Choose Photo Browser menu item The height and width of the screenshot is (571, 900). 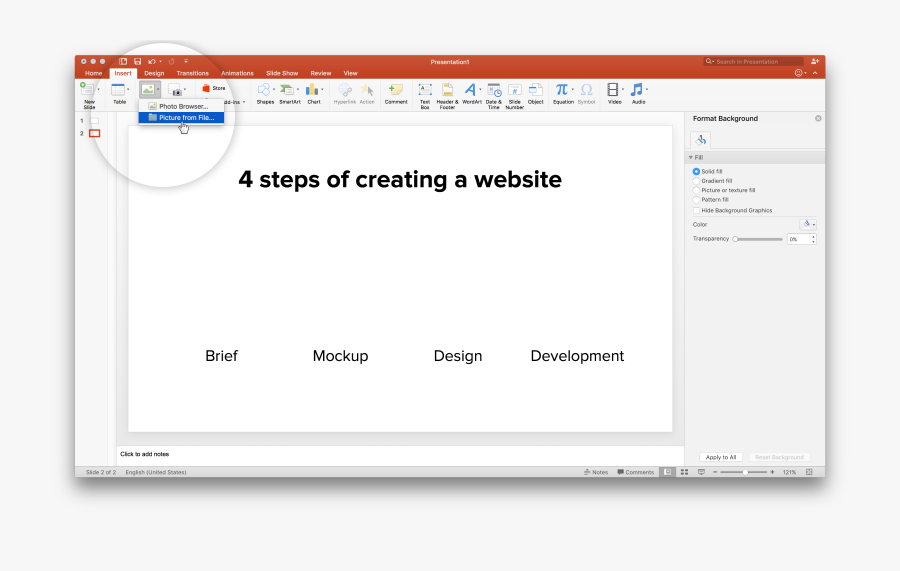(x=181, y=106)
